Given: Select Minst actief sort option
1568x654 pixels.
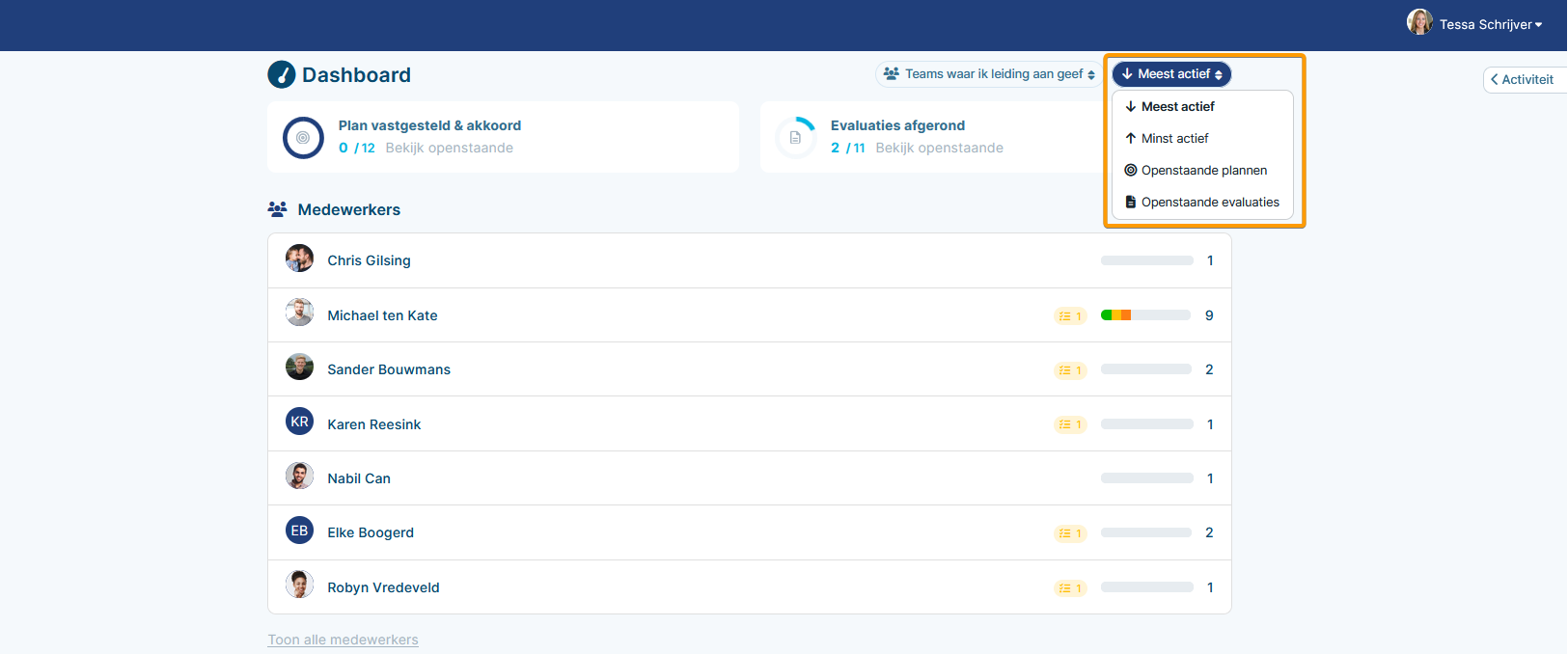Looking at the screenshot, I should 1202,138.
